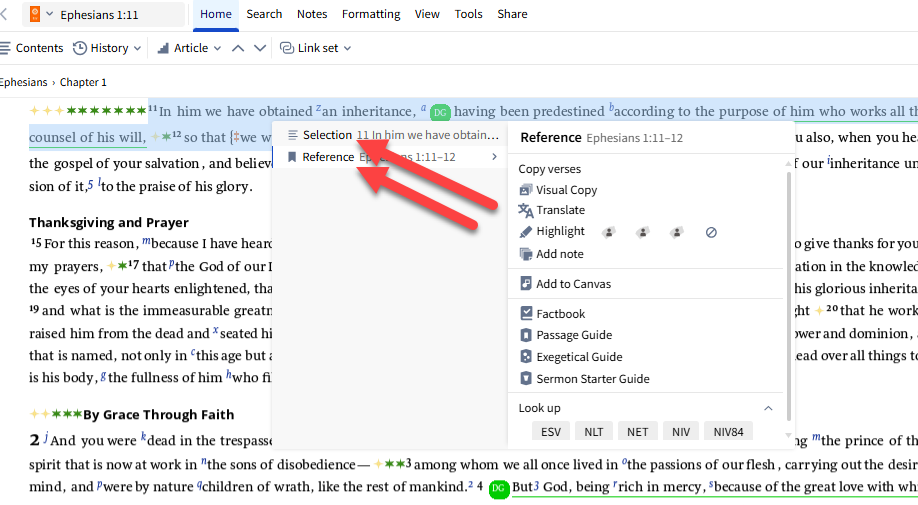Screen dimensions: 918x505
Task: Go to next article with down arrow
Action: tap(260, 48)
